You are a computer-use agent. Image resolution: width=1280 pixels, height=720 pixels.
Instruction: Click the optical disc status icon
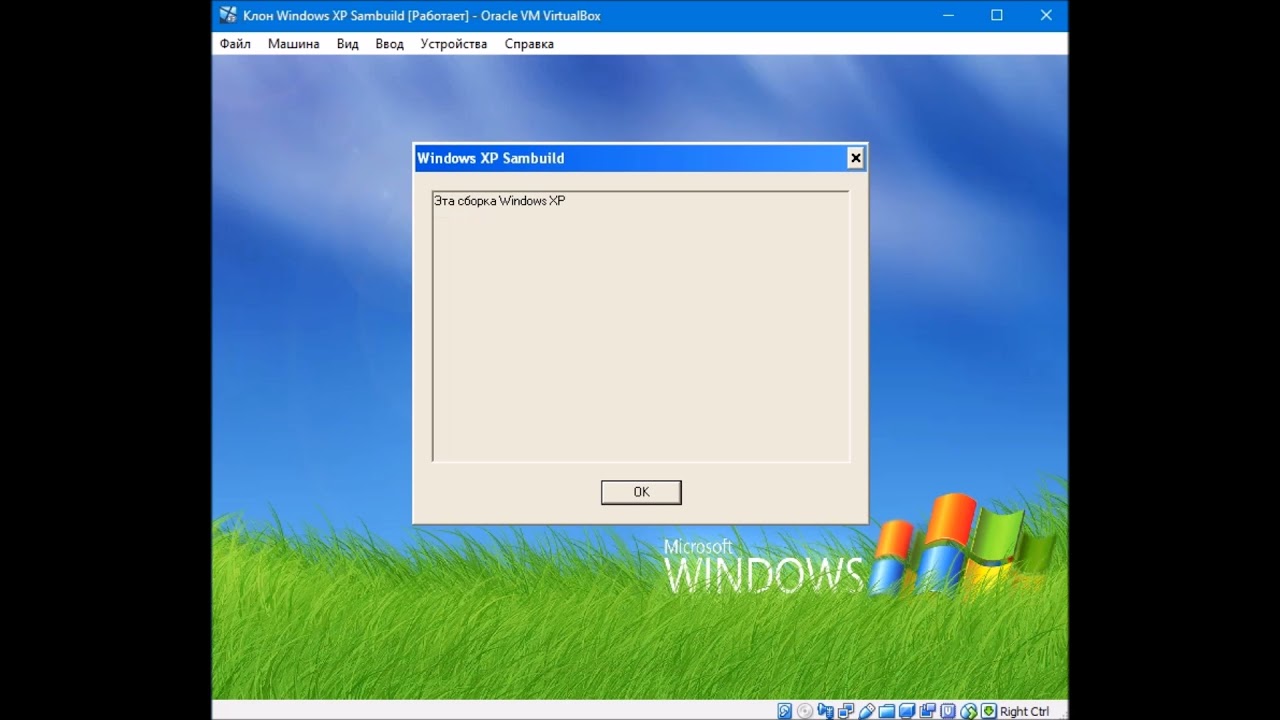click(x=805, y=711)
